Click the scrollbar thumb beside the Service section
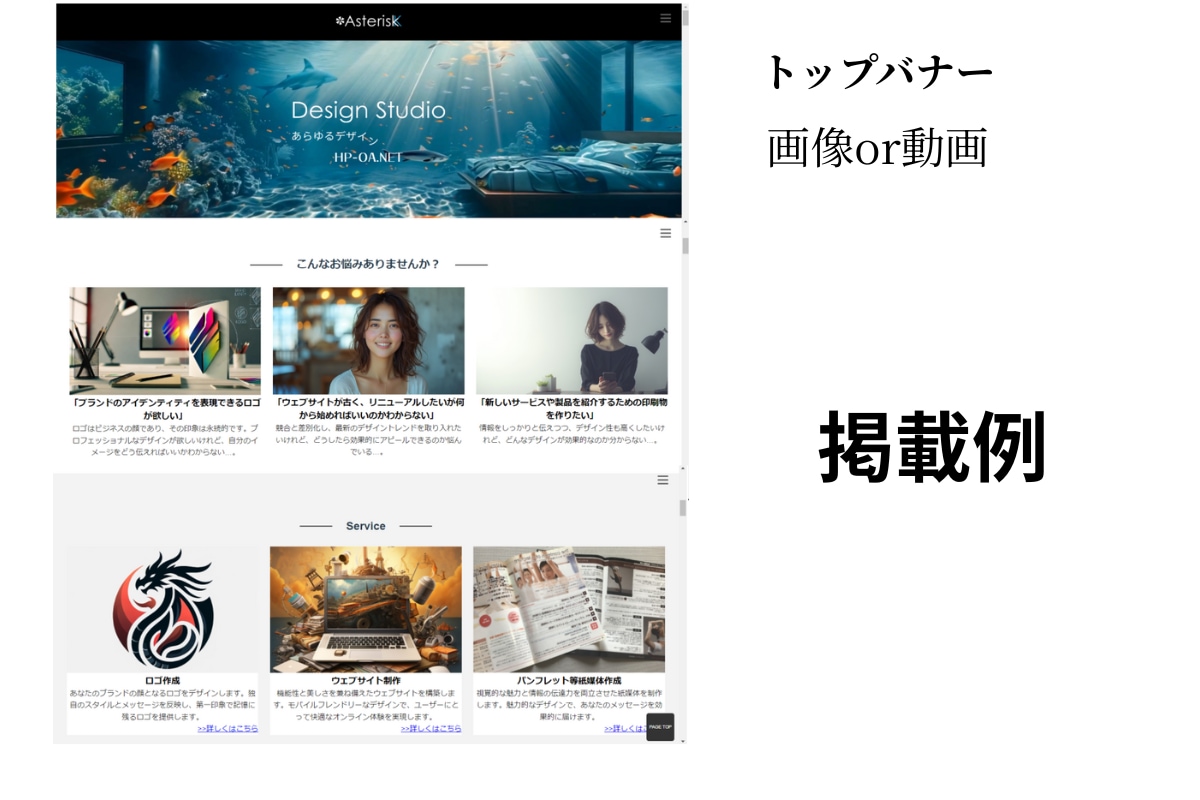This screenshot has width=1200, height=800. [x=684, y=508]
